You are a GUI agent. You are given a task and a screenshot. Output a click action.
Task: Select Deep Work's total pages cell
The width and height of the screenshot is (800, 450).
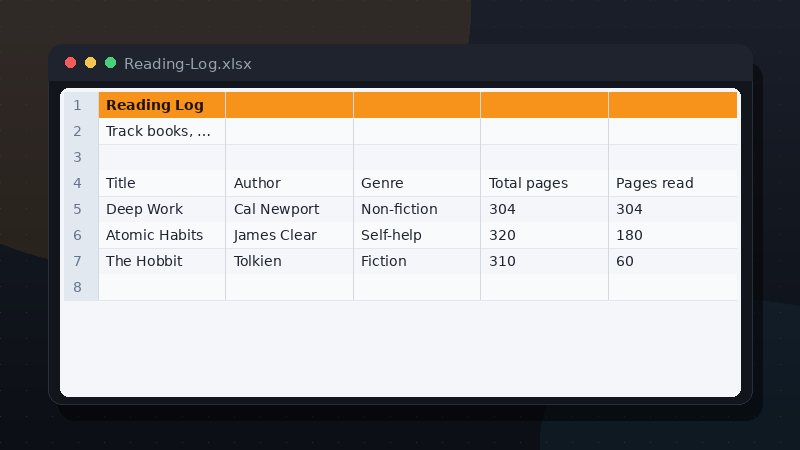[544, 209]
